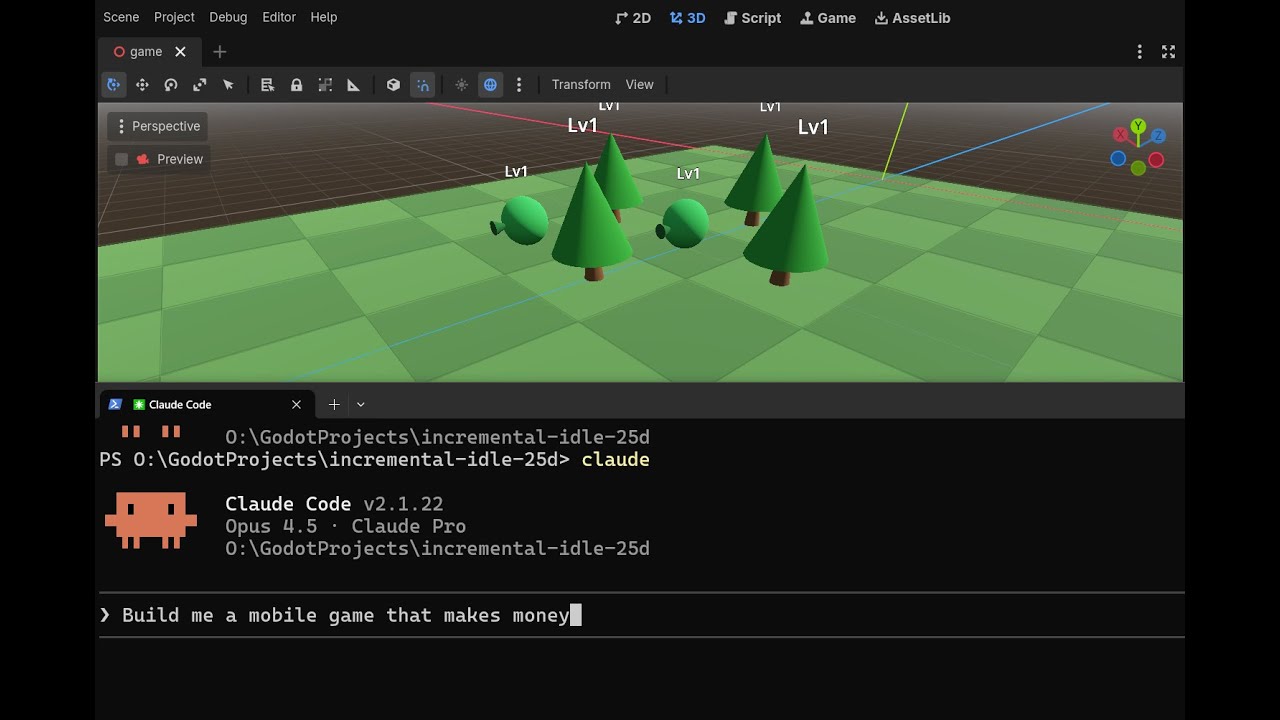The width and height of the screenshot is (1280, 720).
Task: Click the Claude Code pixel mascot
Action: pos(151,520)
